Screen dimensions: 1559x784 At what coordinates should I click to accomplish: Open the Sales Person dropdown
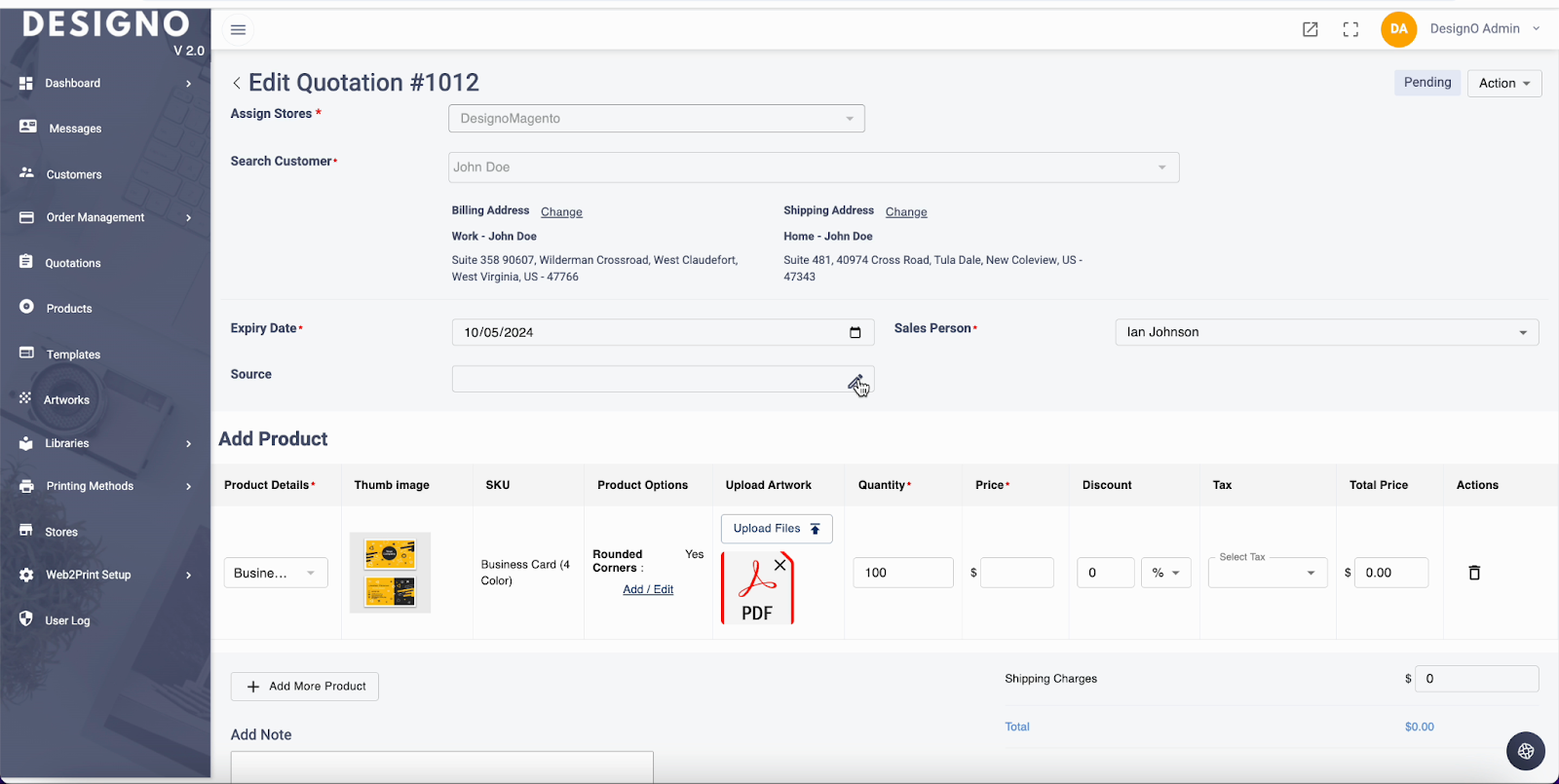(1326, 332)
